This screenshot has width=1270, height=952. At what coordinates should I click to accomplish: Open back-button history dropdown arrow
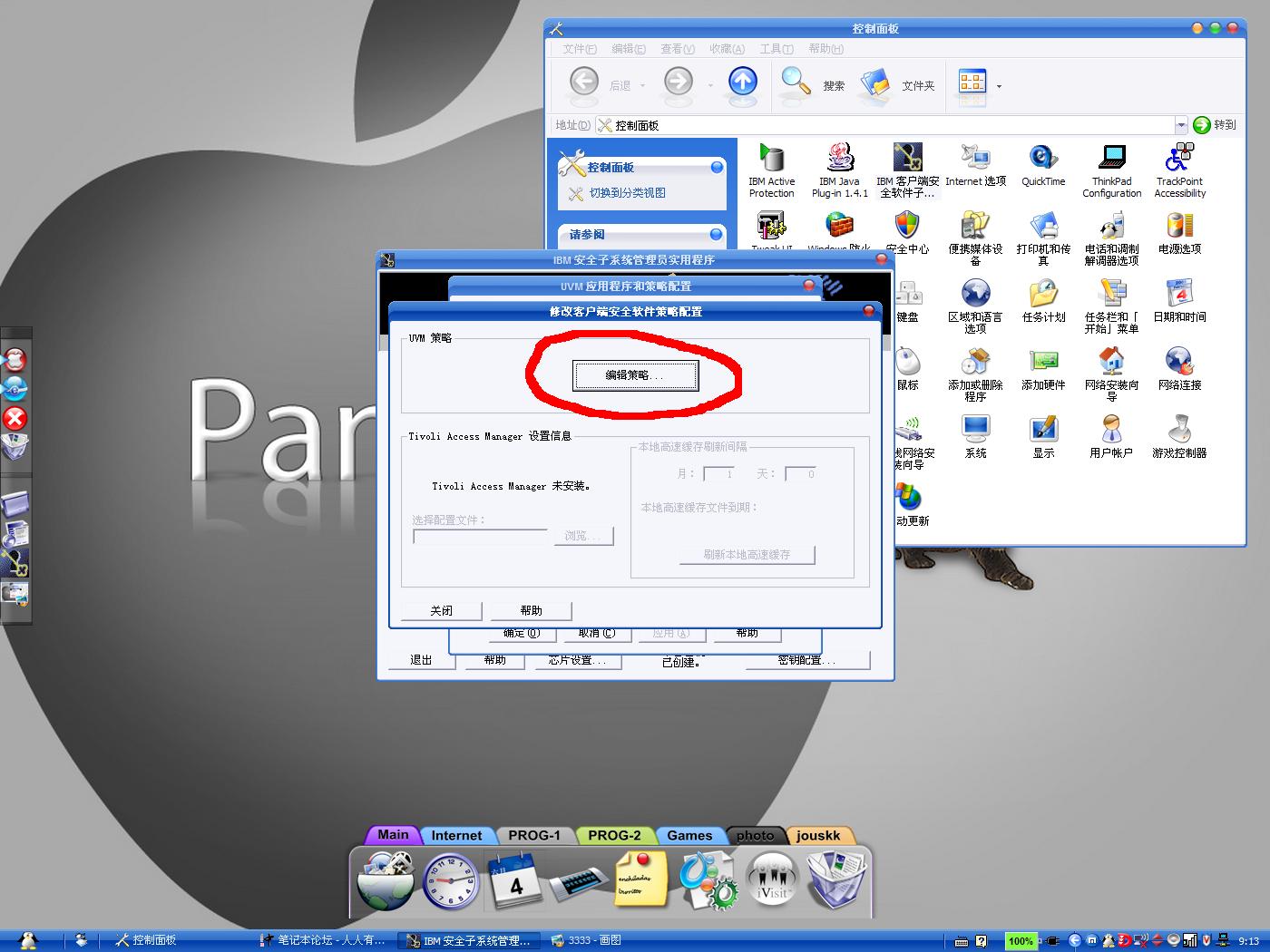click(x=642, y=86)
